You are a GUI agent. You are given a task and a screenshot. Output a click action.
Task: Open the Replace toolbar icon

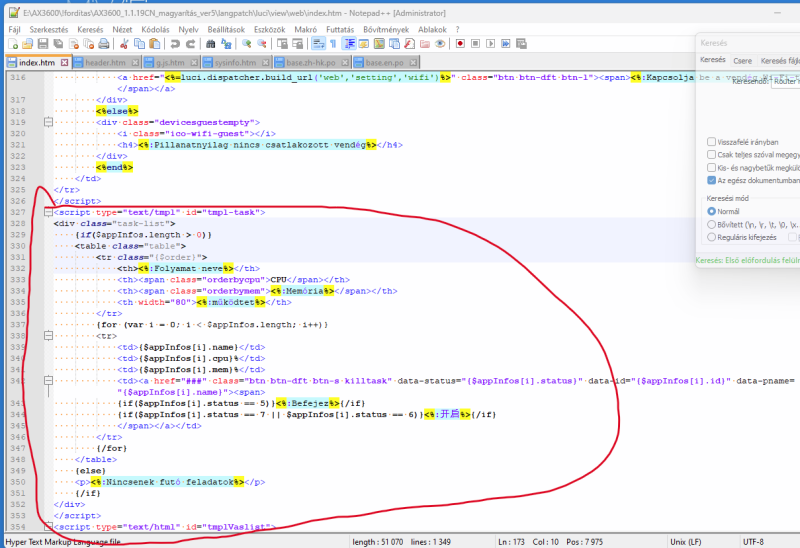pyautogui.click(x=226, y=44)
